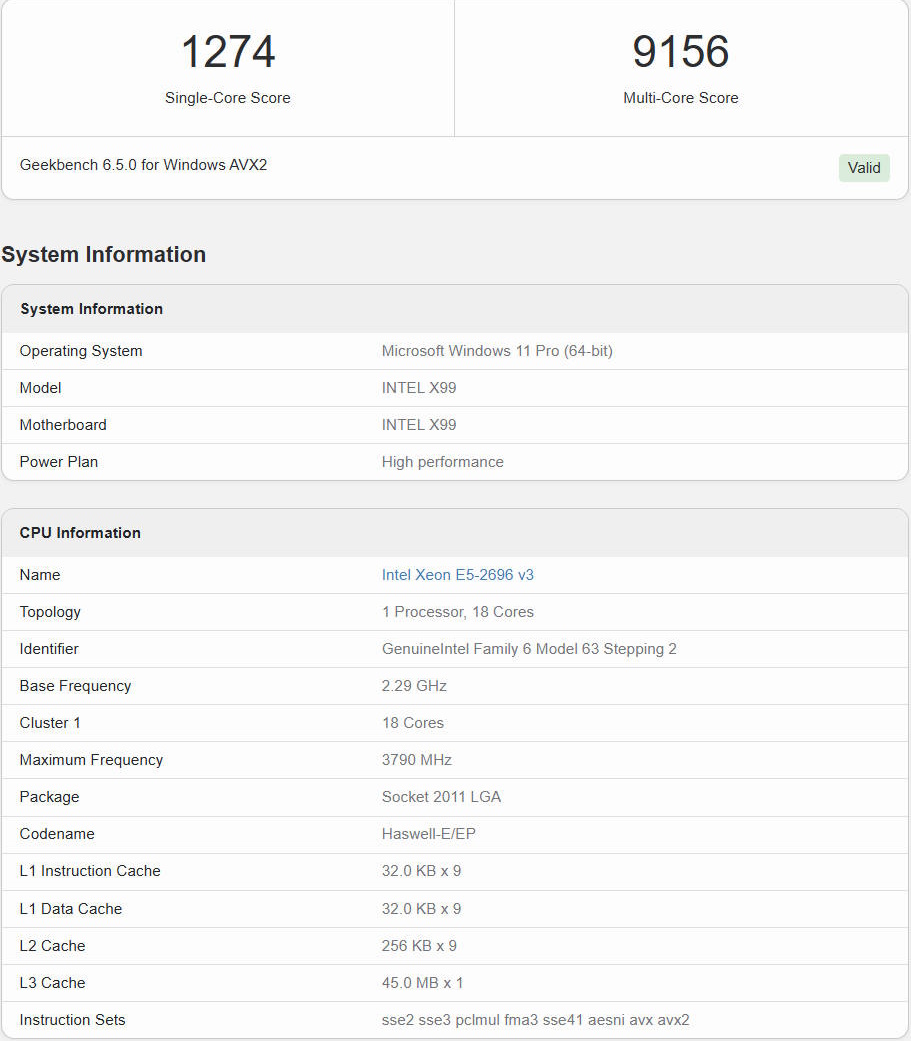Click the 1274 single-core score number
911x1041 pixels.
click(x=228, y=52)
